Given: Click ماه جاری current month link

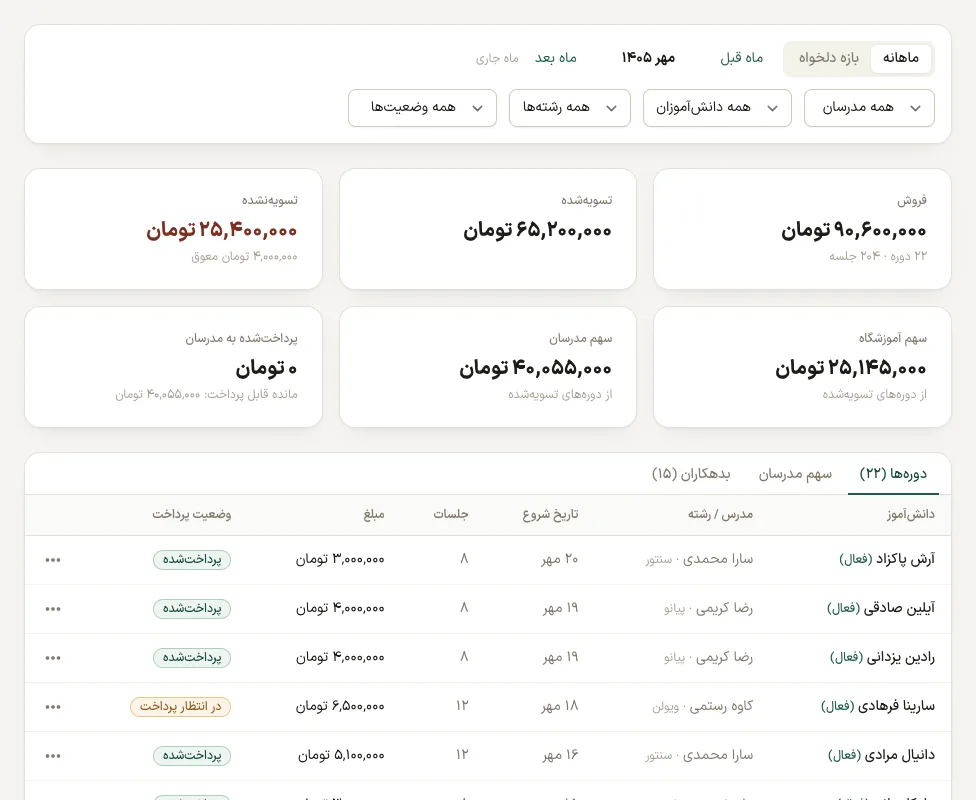Looking at the screenshot, I should click(497, 58).
